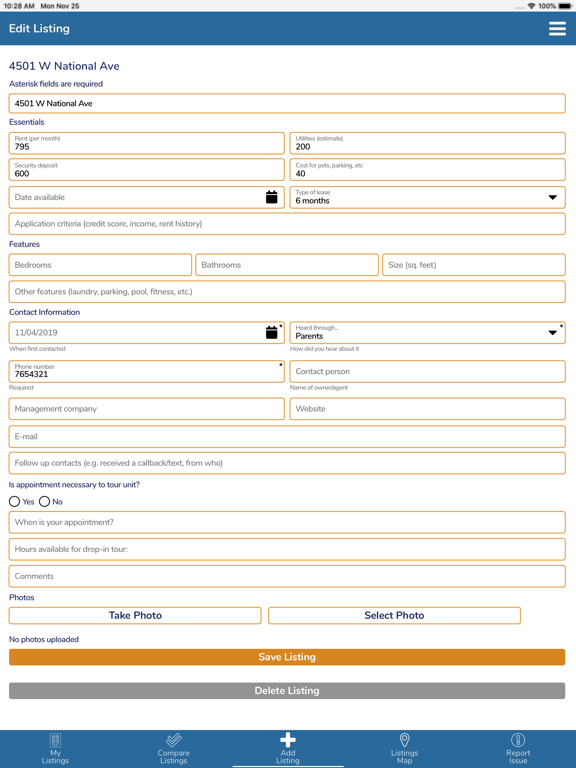Focus the Application criteria field
The width and height of the screenshot is (576, 768).
287,224
